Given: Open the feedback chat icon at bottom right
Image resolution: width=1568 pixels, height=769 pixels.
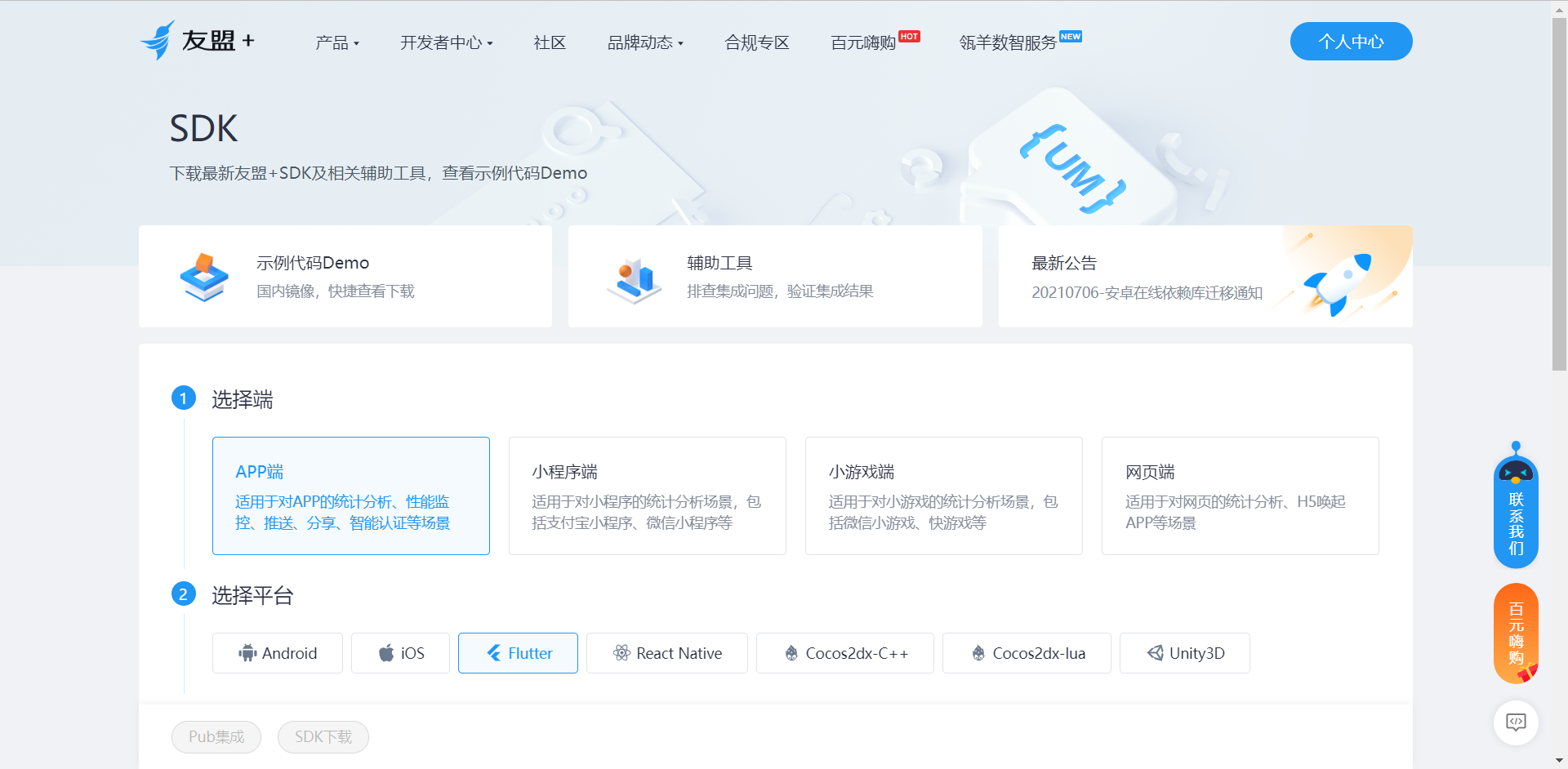Looking at the screenshot, I should [1516, 723].
